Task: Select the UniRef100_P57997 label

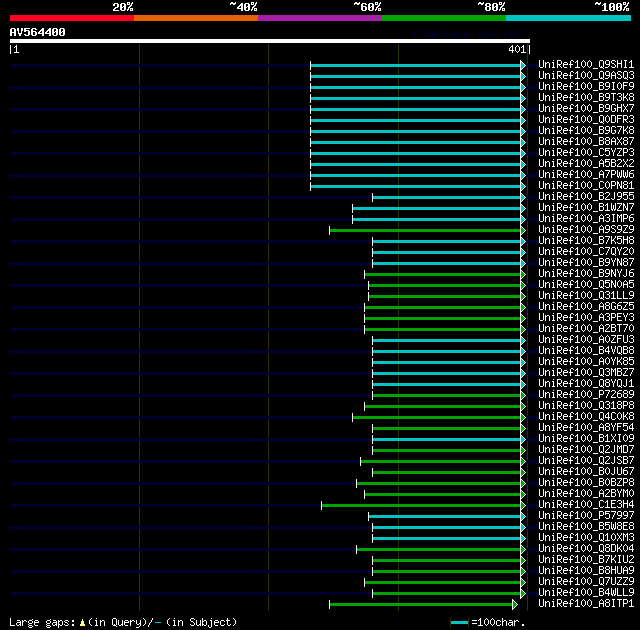Action: 586,516
